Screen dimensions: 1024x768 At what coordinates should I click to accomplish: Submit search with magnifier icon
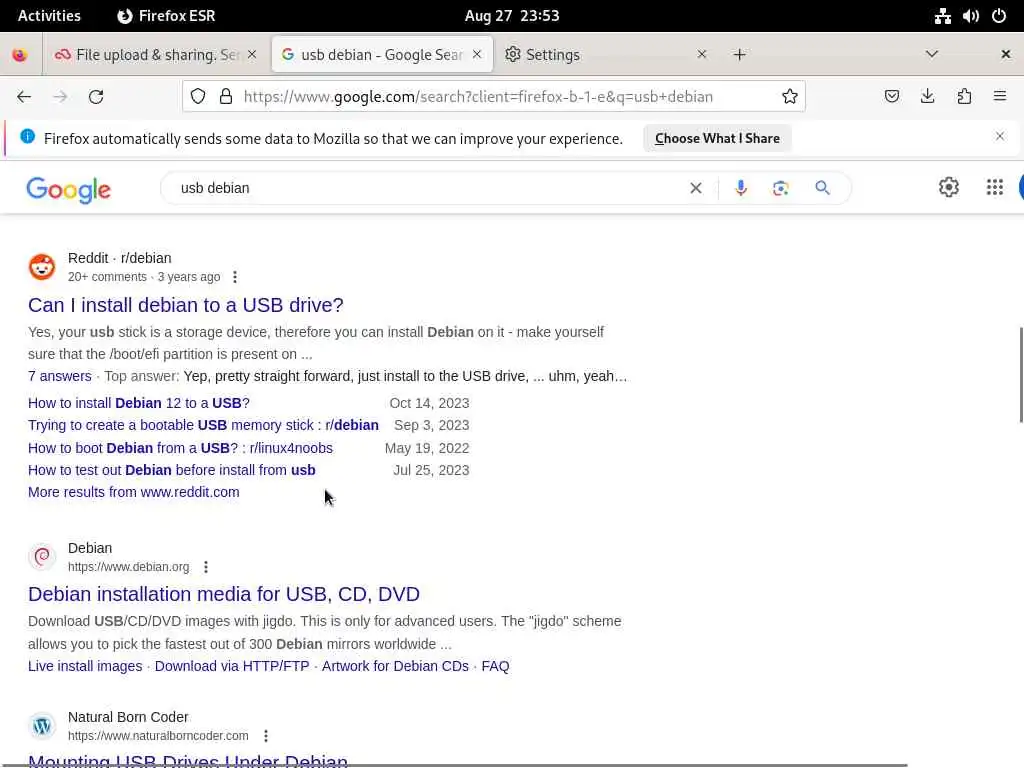click(x=822, y=188)
